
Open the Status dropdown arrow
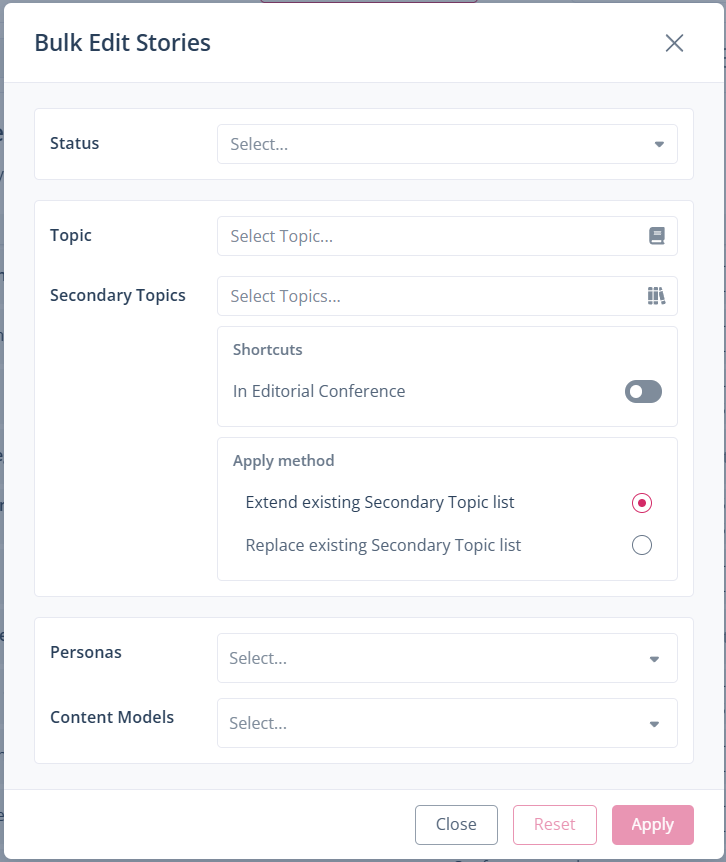point(659,144)
